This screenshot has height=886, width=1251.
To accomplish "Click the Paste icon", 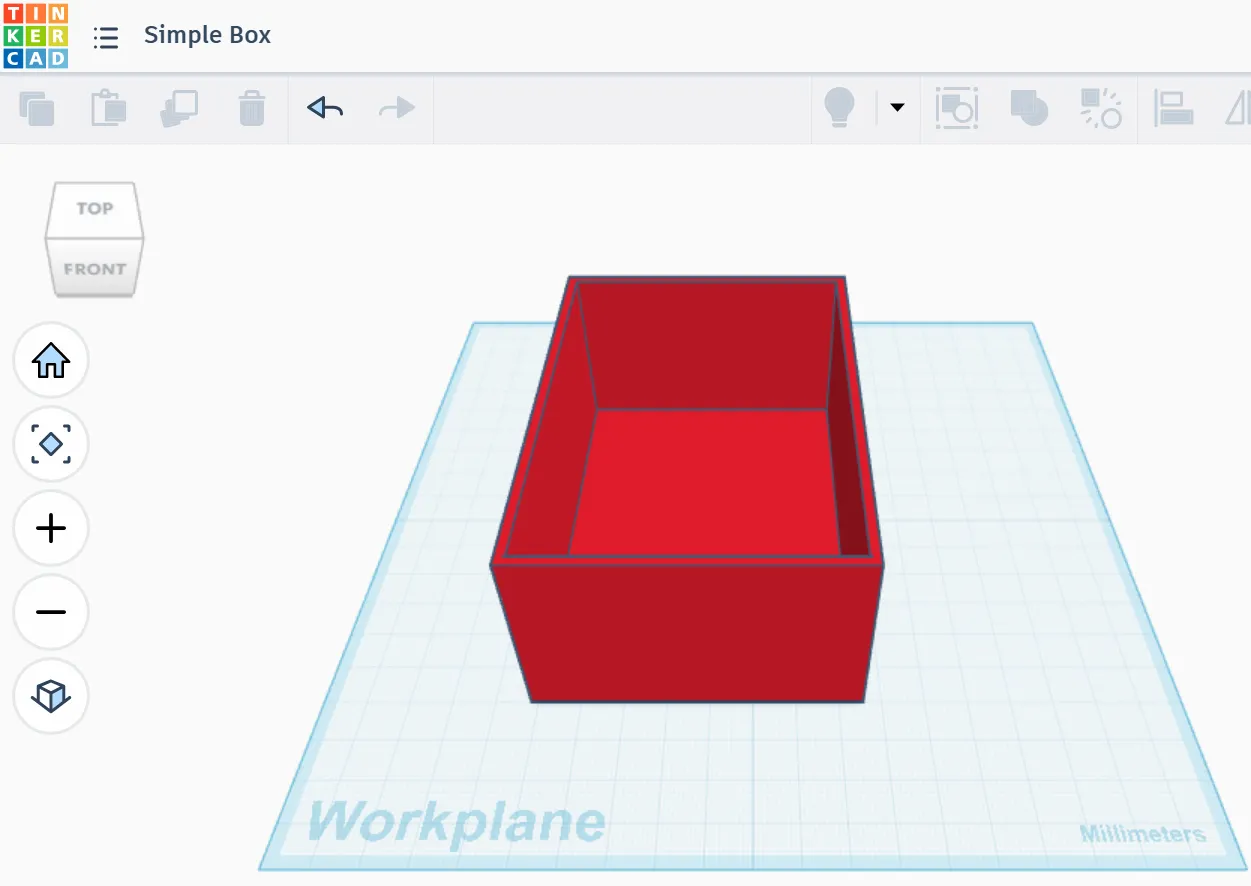I will [x=108, y=108].
